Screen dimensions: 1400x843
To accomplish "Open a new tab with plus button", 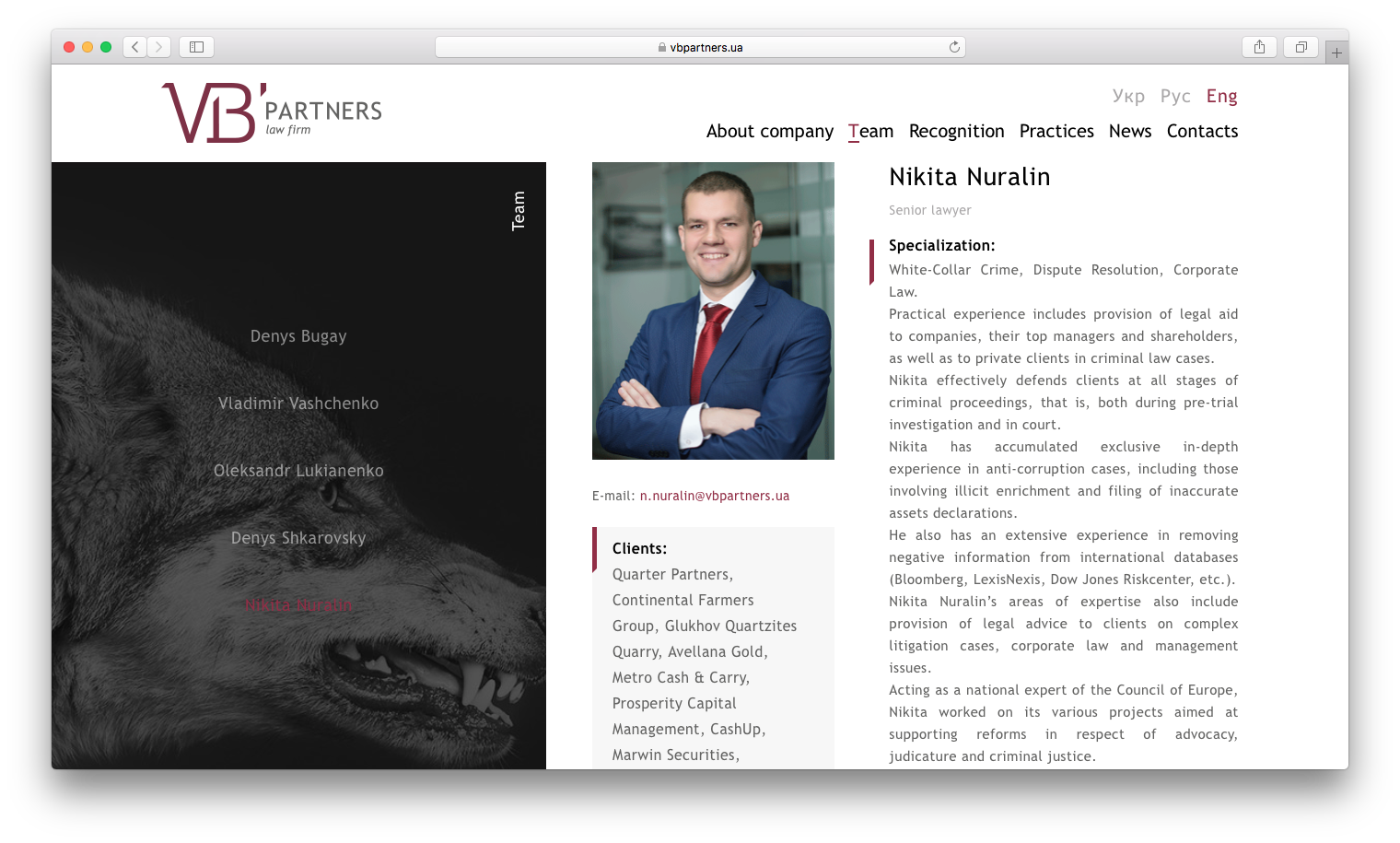I will coord(1336,53).
